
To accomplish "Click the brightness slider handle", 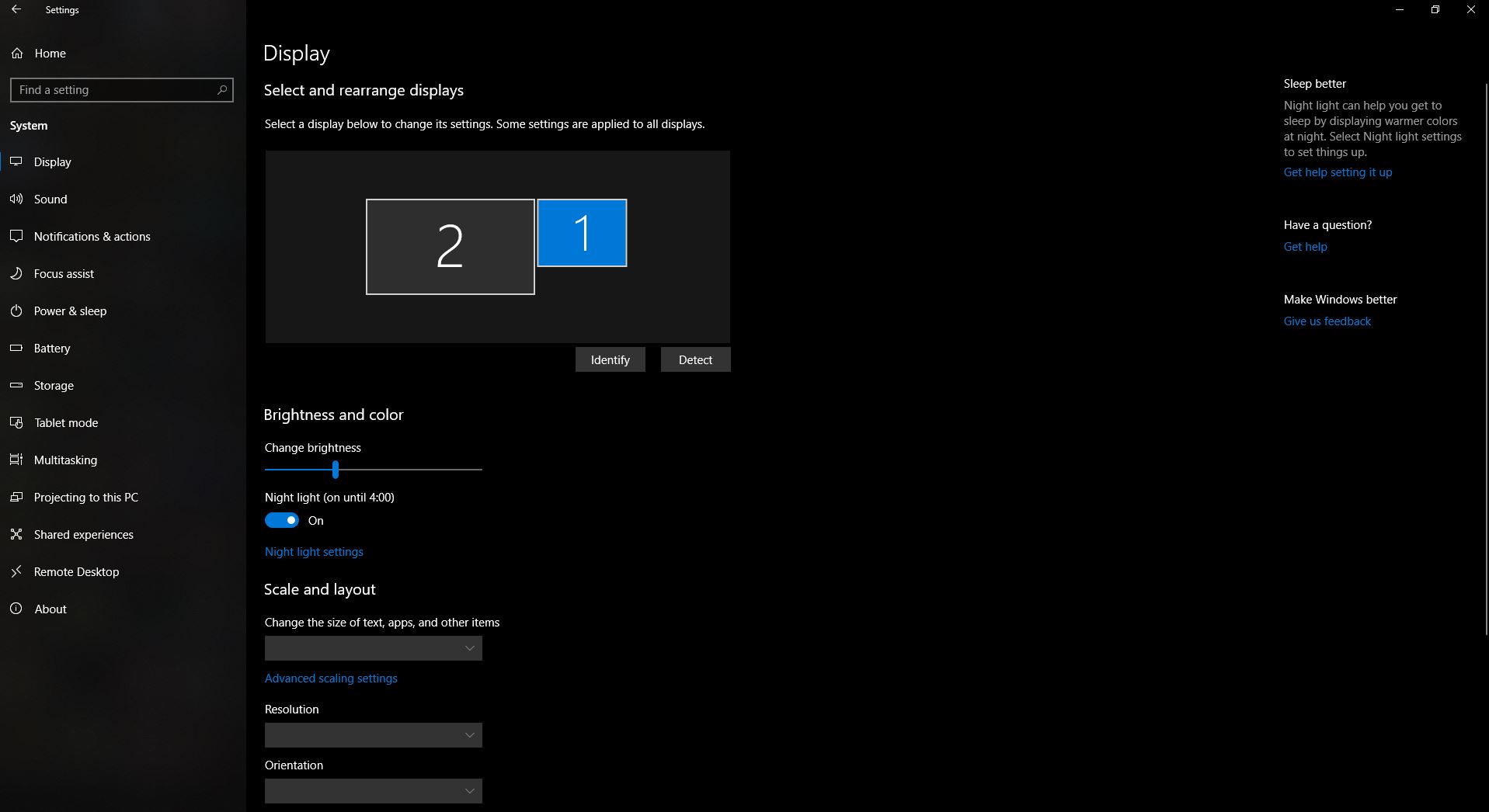I will [336, 469].
